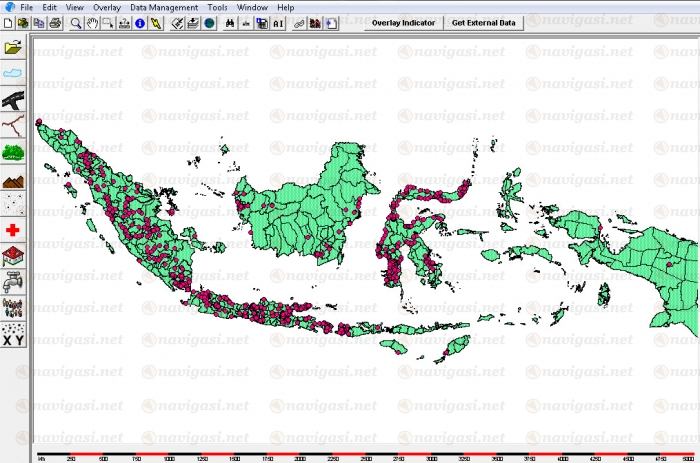Image resolution: width=700 pixels, height=463 pixels.
Task: Select the green vegetation layer icon
Action: point(14,151)
